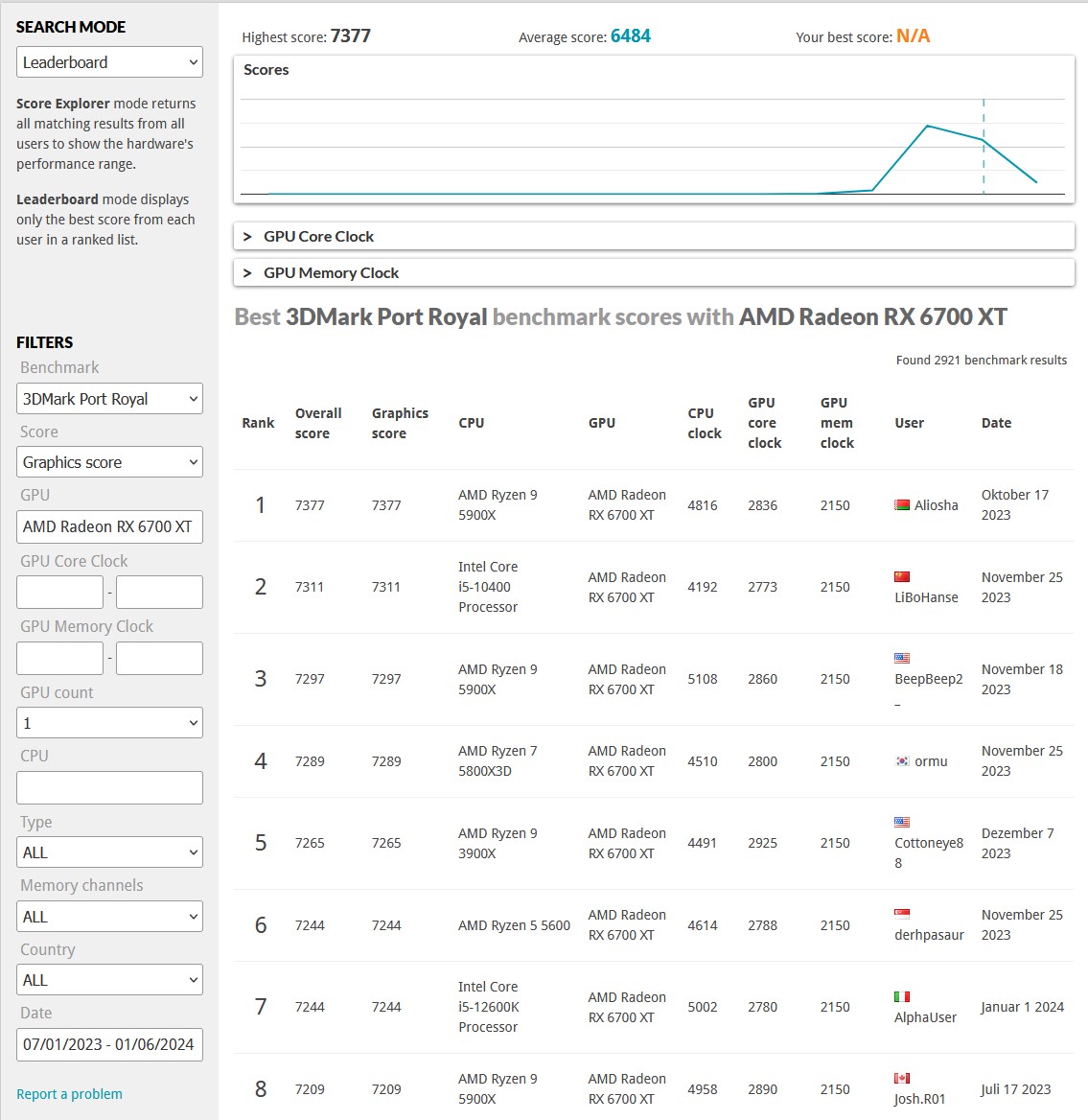The width and height of the screenshot is (1088, 1120).
Task: Click the GPU Memory Clock maximum field
Action: [159, 658]
